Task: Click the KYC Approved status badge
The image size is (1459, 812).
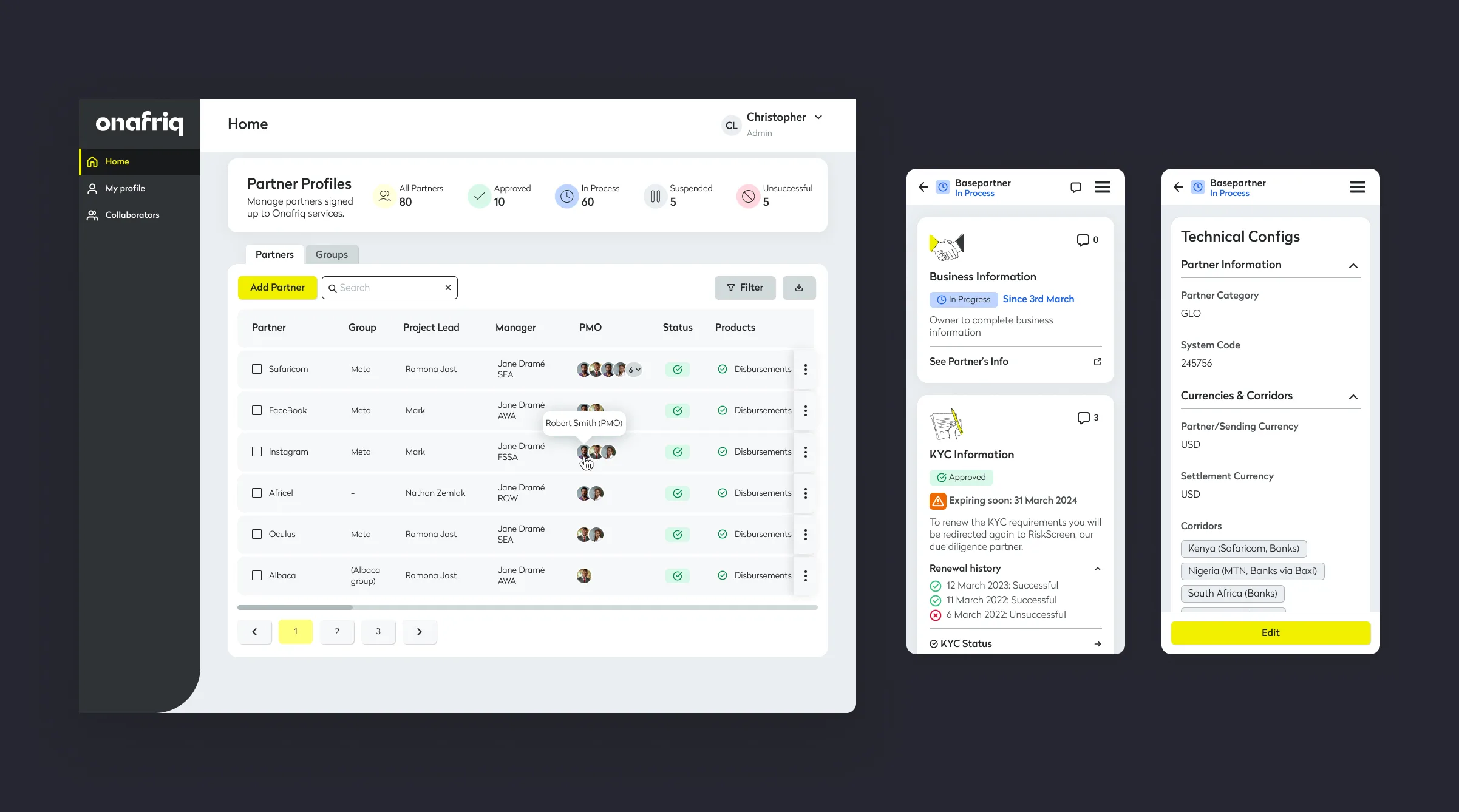Action: pyautogui.click(x=961, y=478)
